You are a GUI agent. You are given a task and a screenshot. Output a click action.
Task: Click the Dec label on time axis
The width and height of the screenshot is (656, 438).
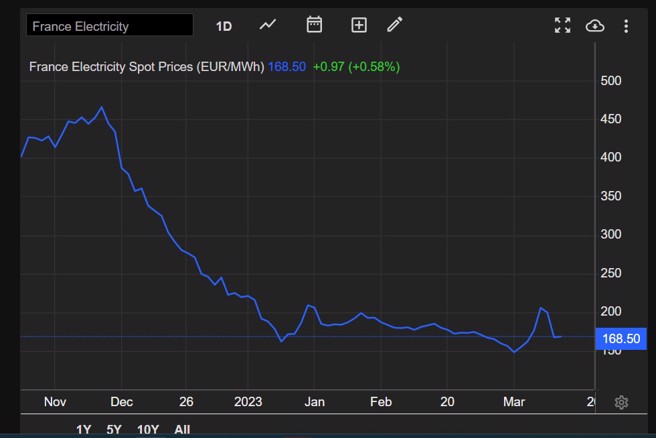(x=121, y=401)
